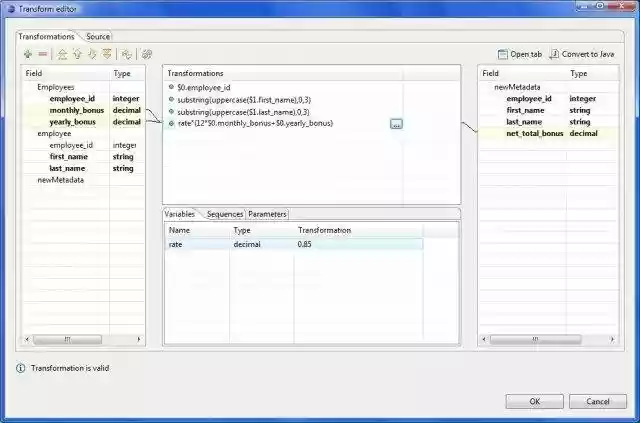This screenshot has height=423, width=640.
Task: Click the move to top arrow icon
Action: (63, 54)
